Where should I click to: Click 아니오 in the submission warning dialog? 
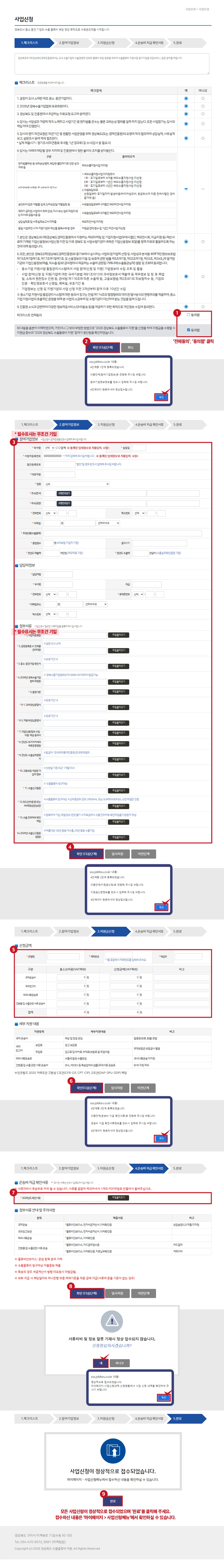pyautogui.click(x=120, y=1363)
